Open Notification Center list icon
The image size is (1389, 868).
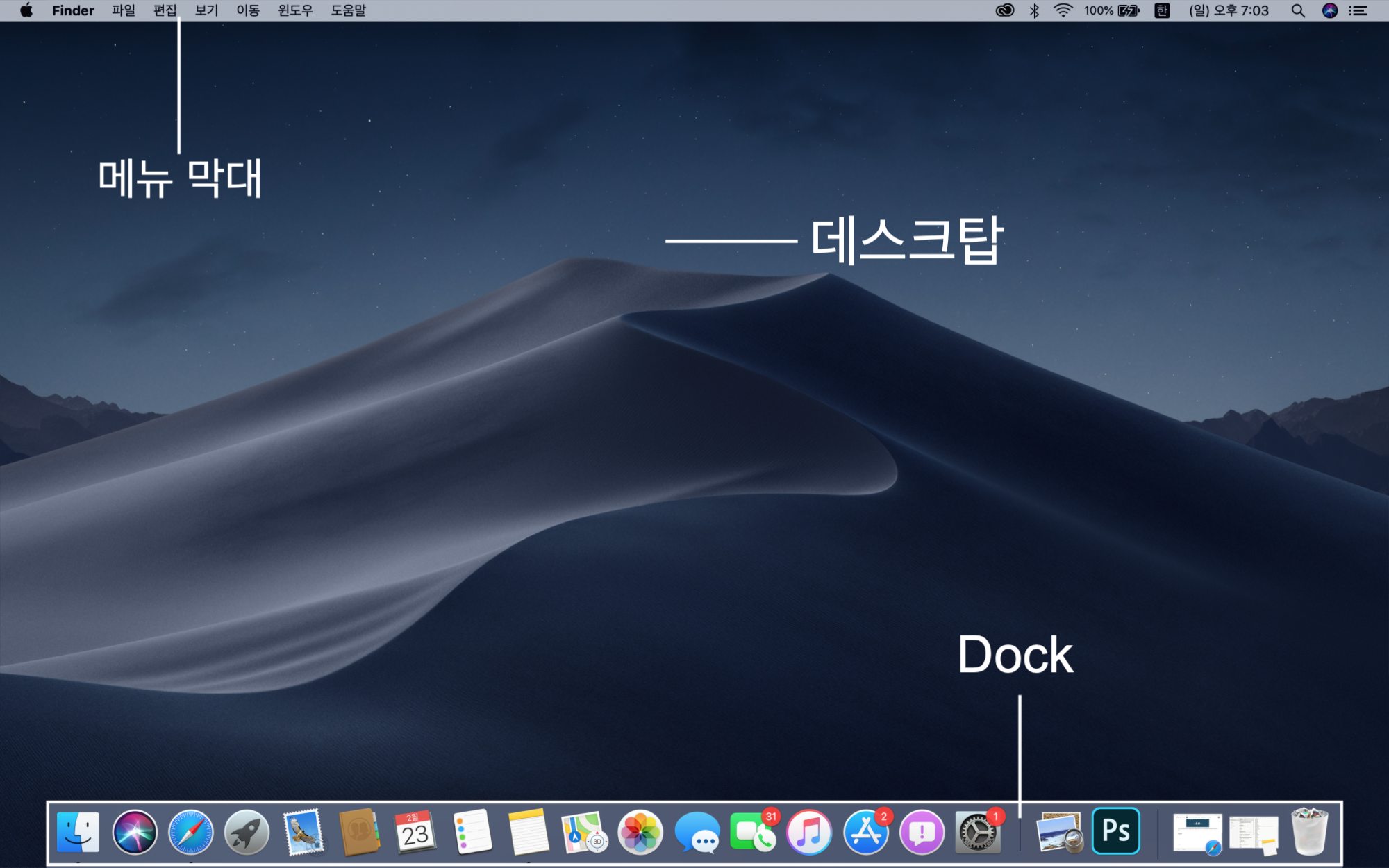pyautogui.click(x=1358, y=10)
